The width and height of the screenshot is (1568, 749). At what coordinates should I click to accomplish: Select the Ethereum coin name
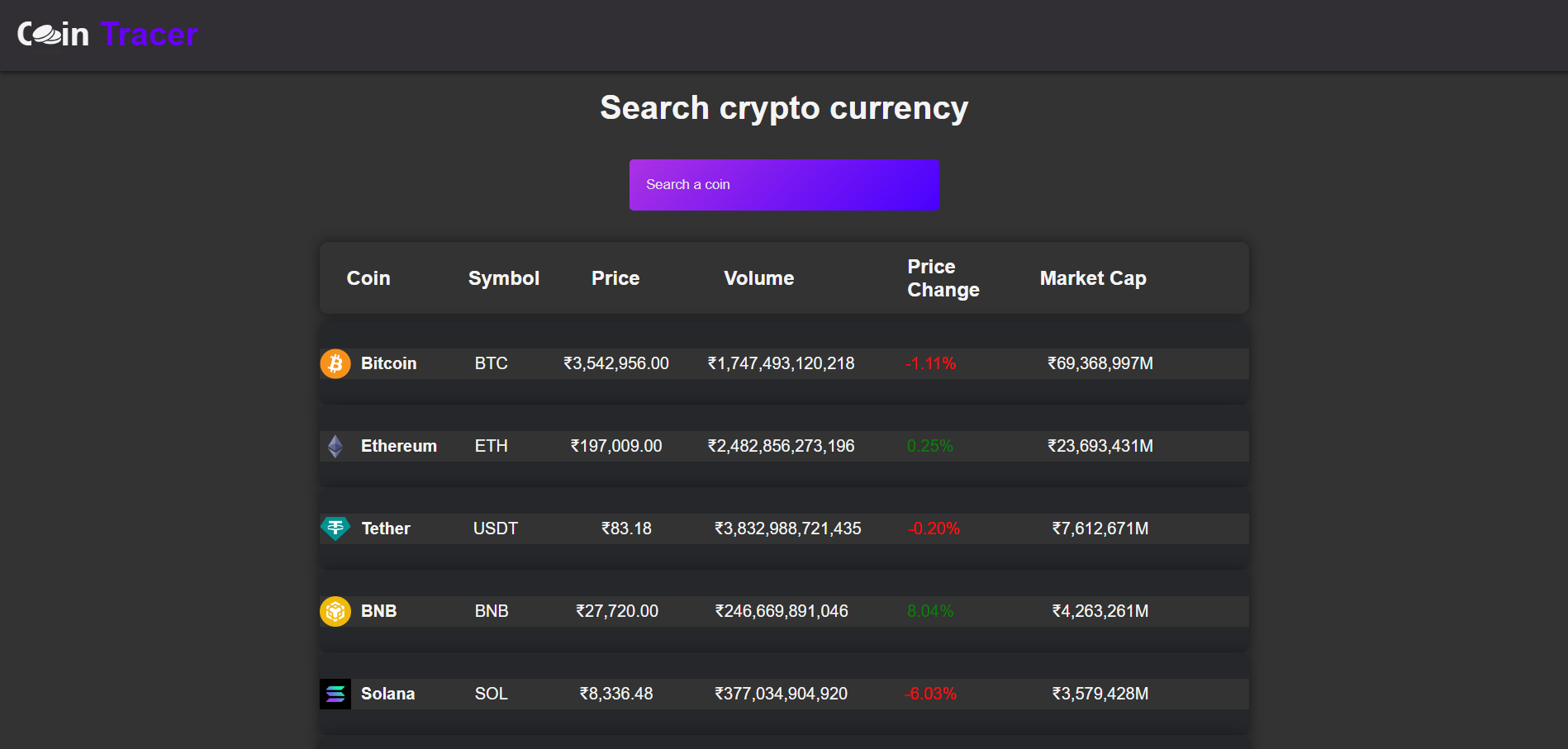(x=399, y=446)
